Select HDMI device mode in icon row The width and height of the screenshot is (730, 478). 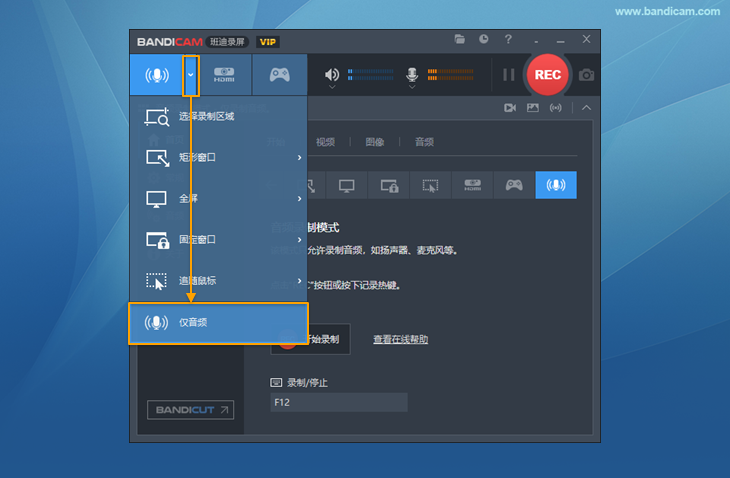tap(472, 185)
